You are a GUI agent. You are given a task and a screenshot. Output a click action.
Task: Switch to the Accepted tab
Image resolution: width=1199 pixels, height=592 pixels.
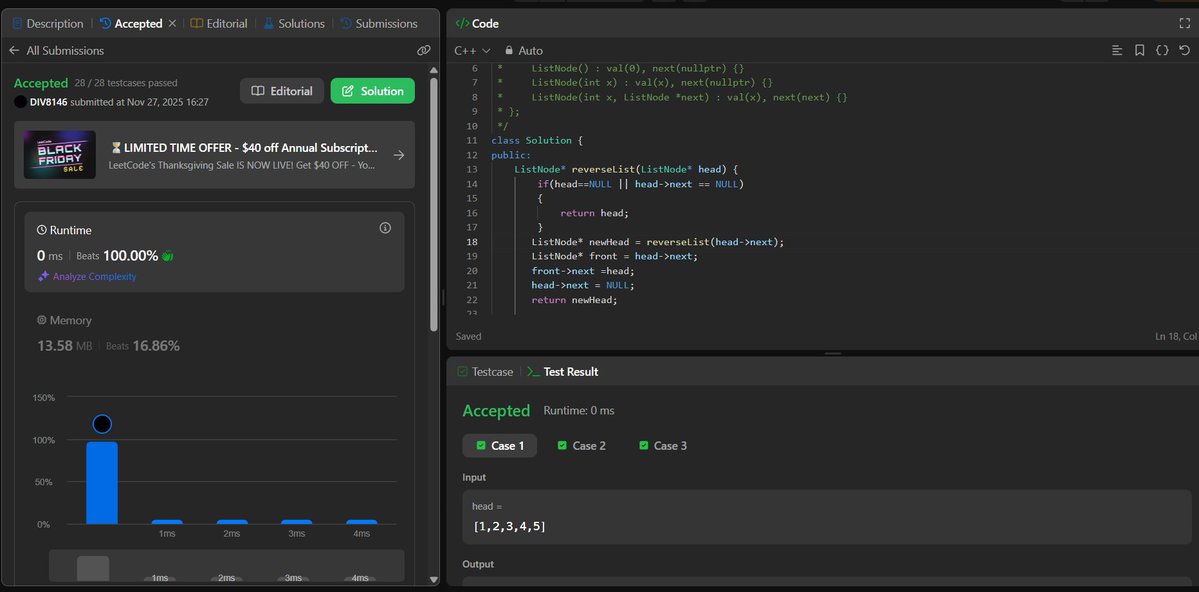pos(131,24)
